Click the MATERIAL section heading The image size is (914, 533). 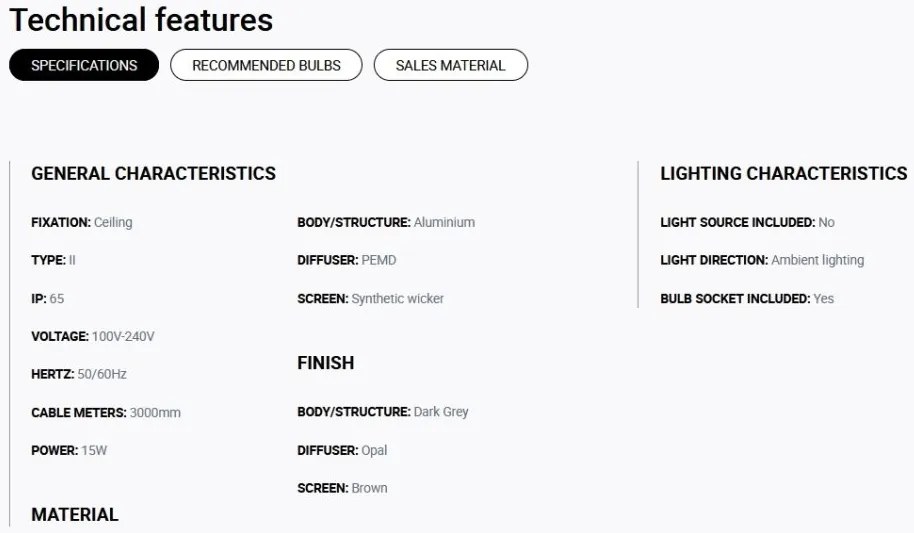pyautogui.click(x=75, y=514)
